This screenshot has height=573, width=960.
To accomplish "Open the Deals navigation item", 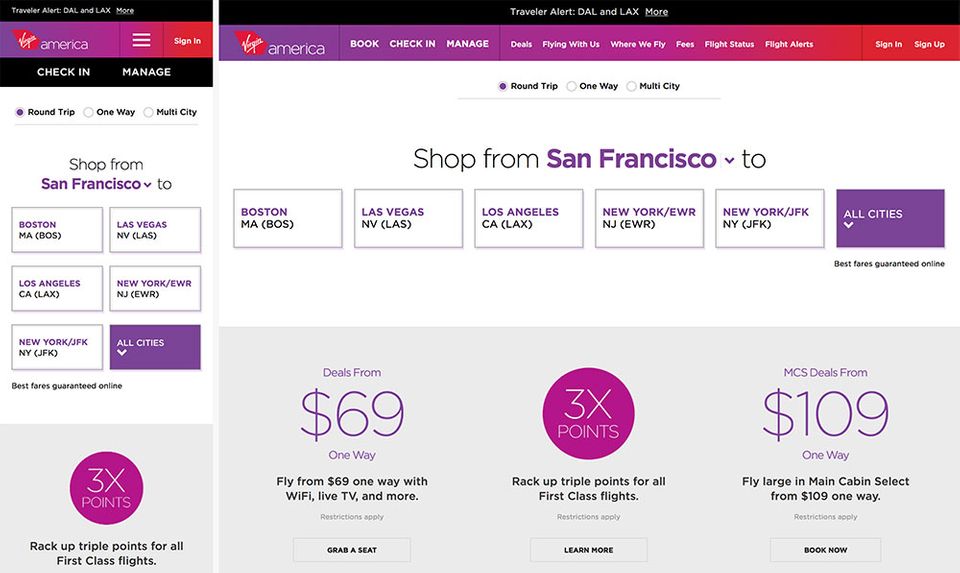I will [x=521, y=44].
